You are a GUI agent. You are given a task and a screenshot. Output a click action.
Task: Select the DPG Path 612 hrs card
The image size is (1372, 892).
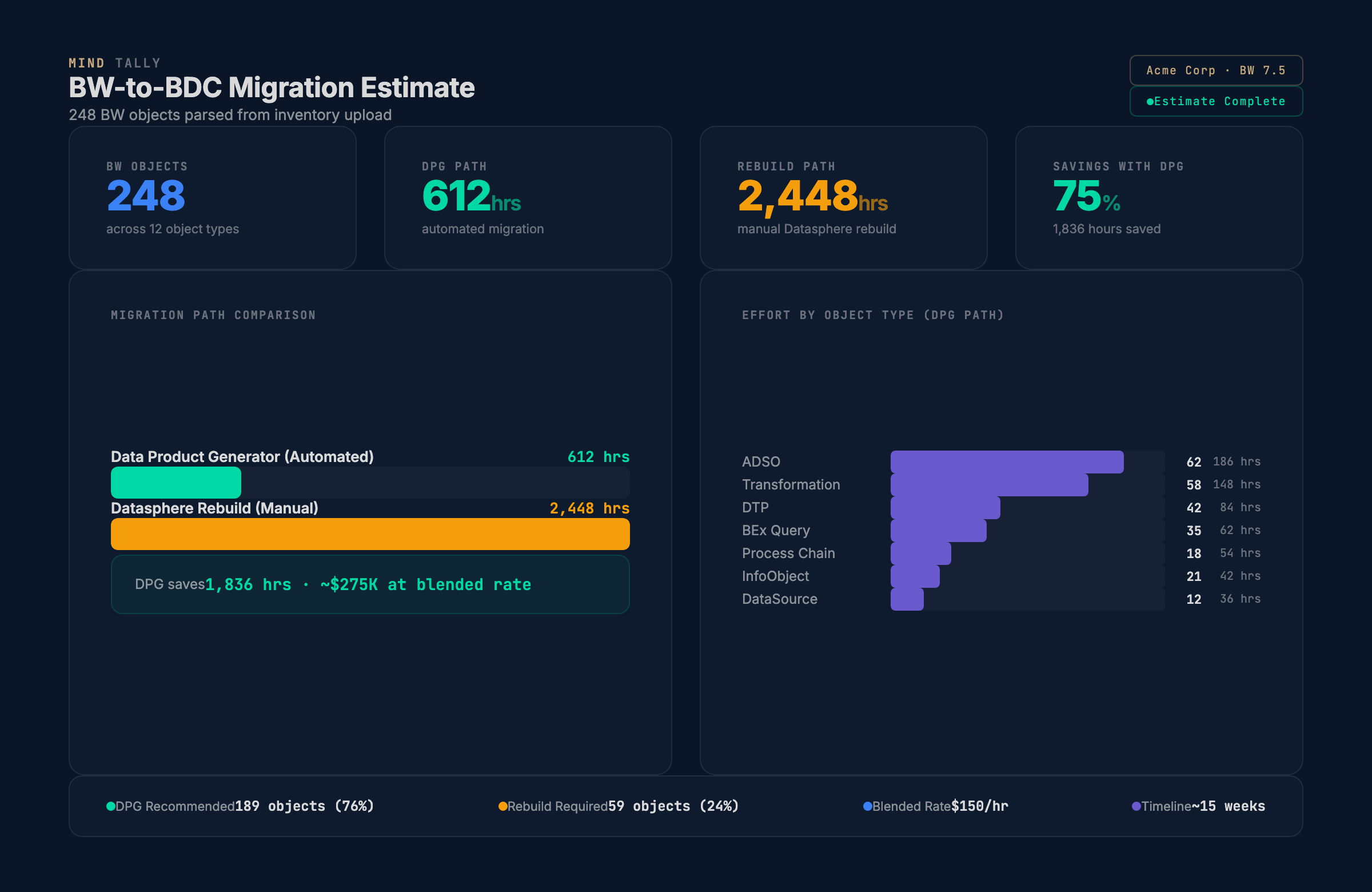pyautogui.click(x=528, y=197)
